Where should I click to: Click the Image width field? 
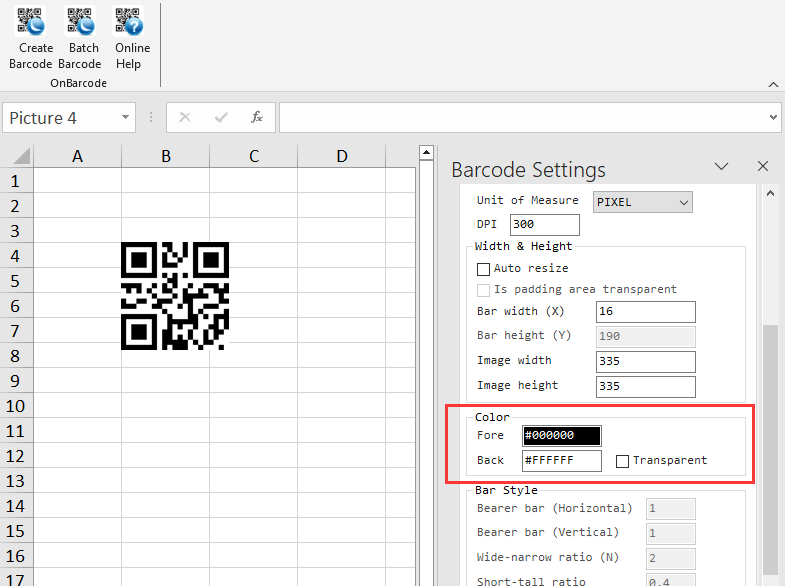pyautogui.click(x=645, y=362)
